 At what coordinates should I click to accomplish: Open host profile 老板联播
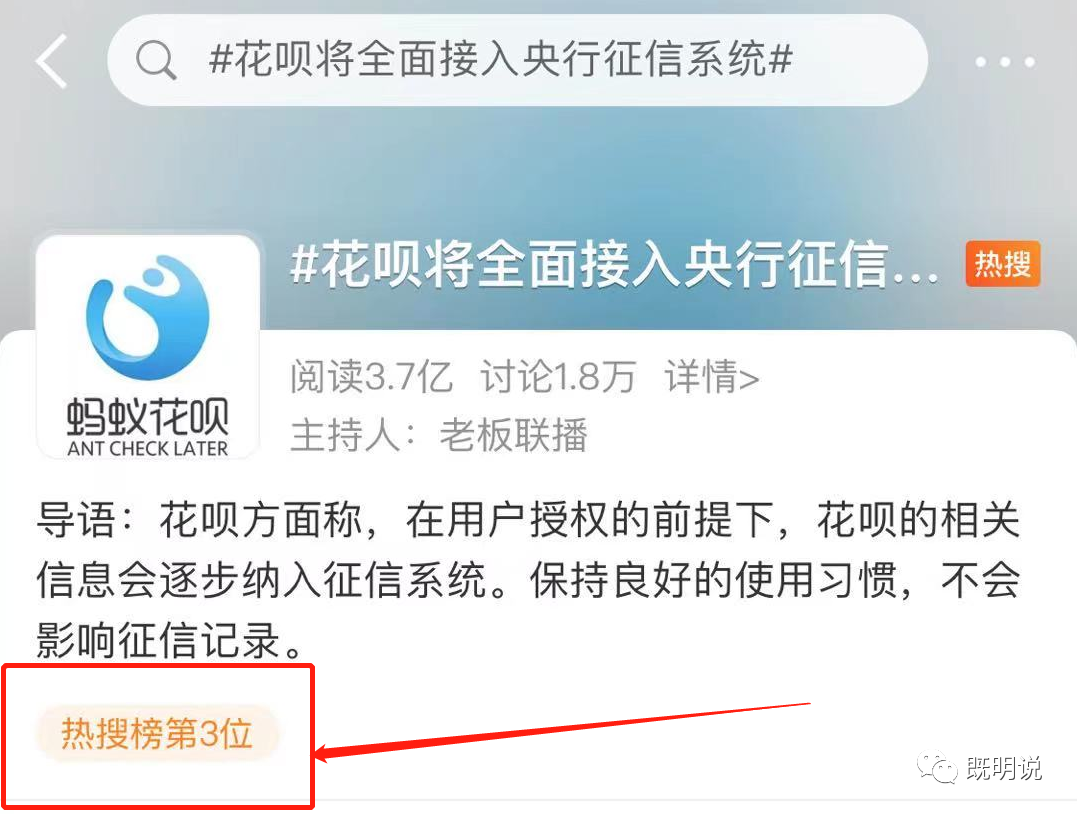pos(513,435)
